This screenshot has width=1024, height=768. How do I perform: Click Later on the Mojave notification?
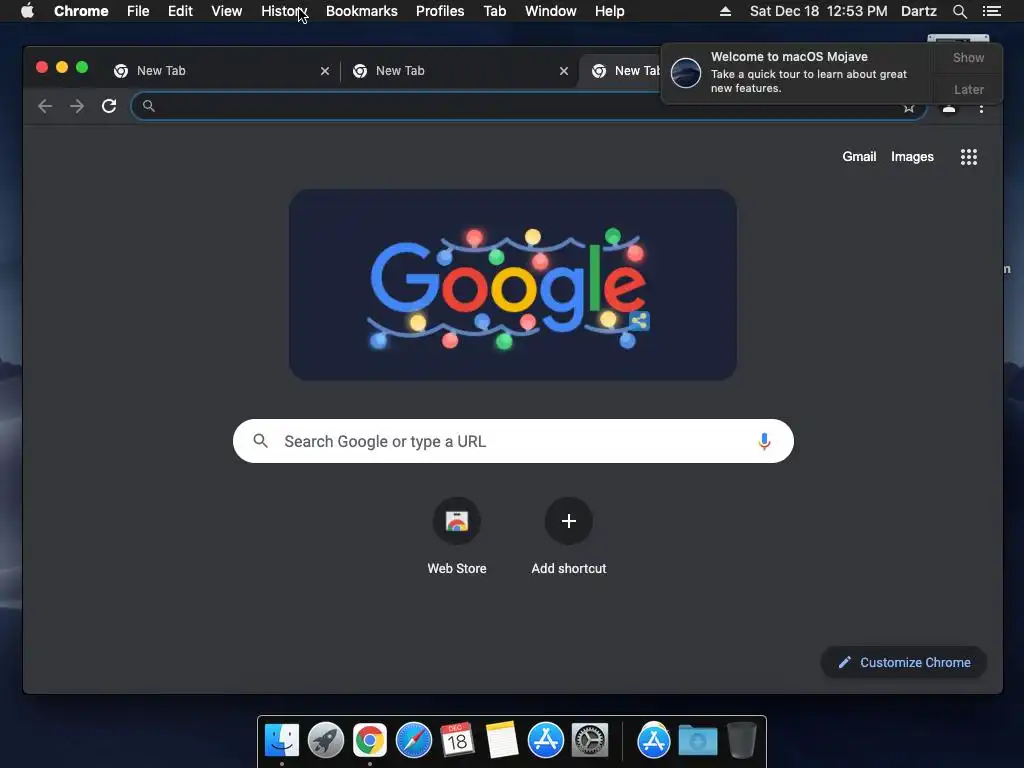[968, 89]
